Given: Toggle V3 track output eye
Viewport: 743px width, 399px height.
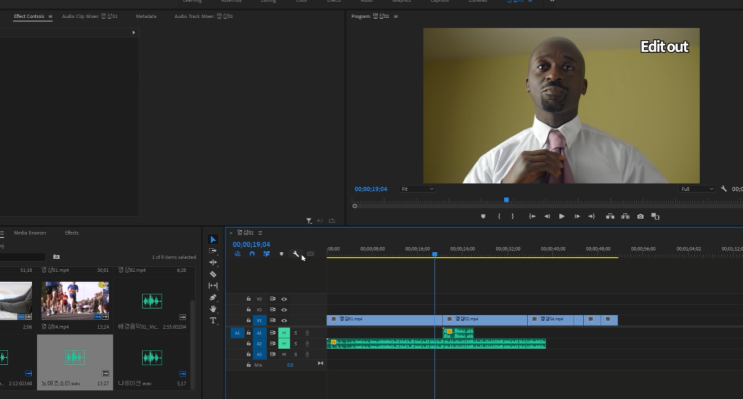Looking at the screenshot, I should 284,299.
